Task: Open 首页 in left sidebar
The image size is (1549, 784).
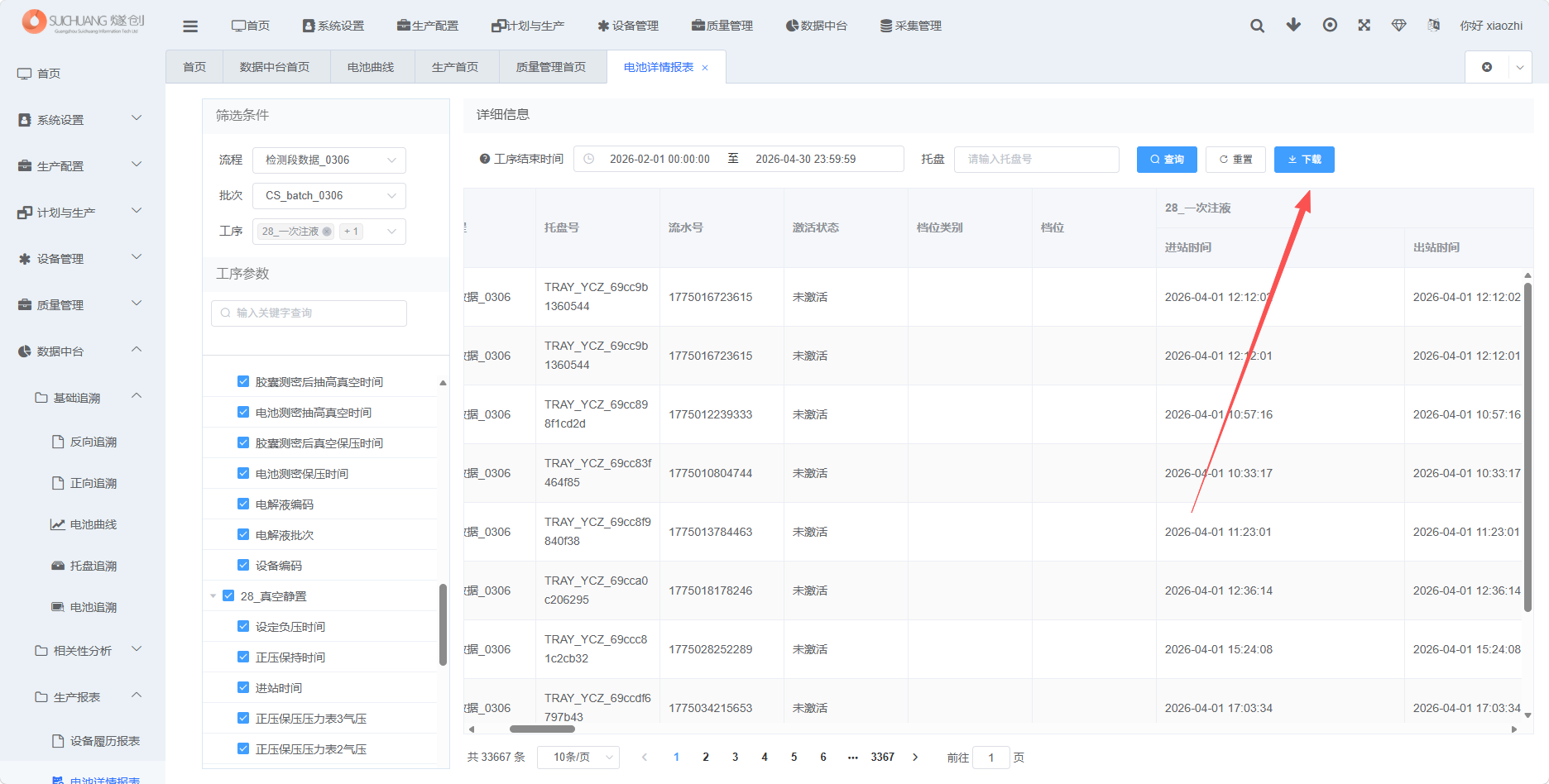Action: click(49, 74)
